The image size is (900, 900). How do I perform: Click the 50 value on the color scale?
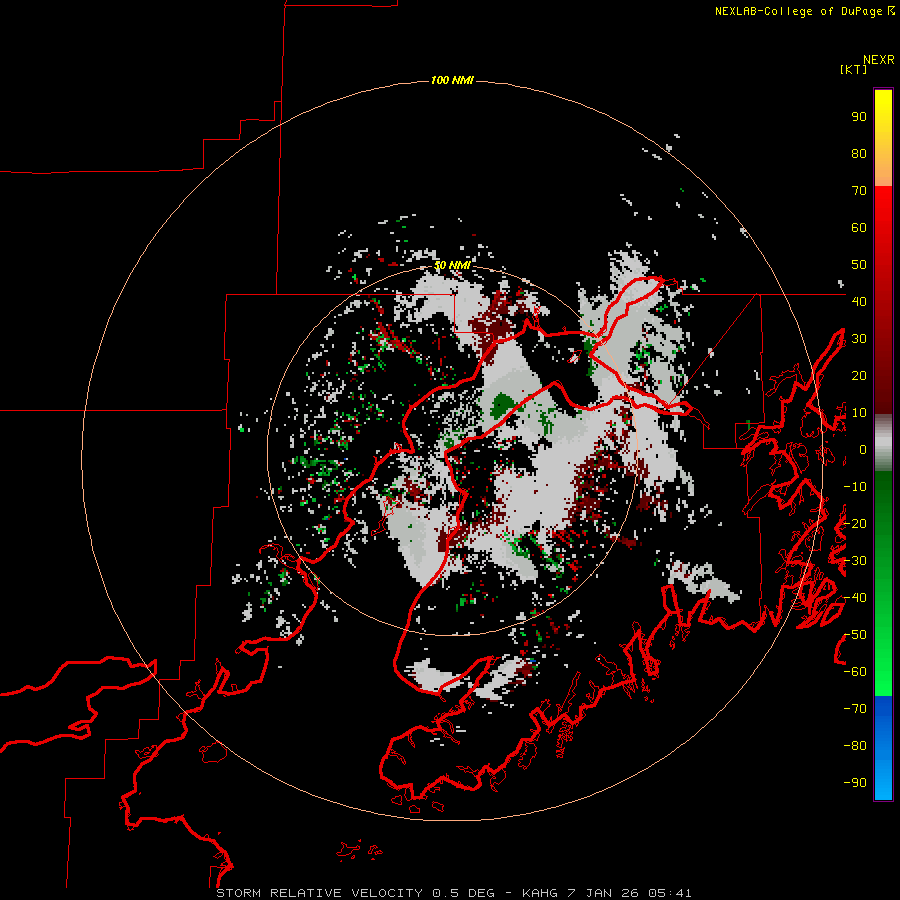[x=859, y=265]
